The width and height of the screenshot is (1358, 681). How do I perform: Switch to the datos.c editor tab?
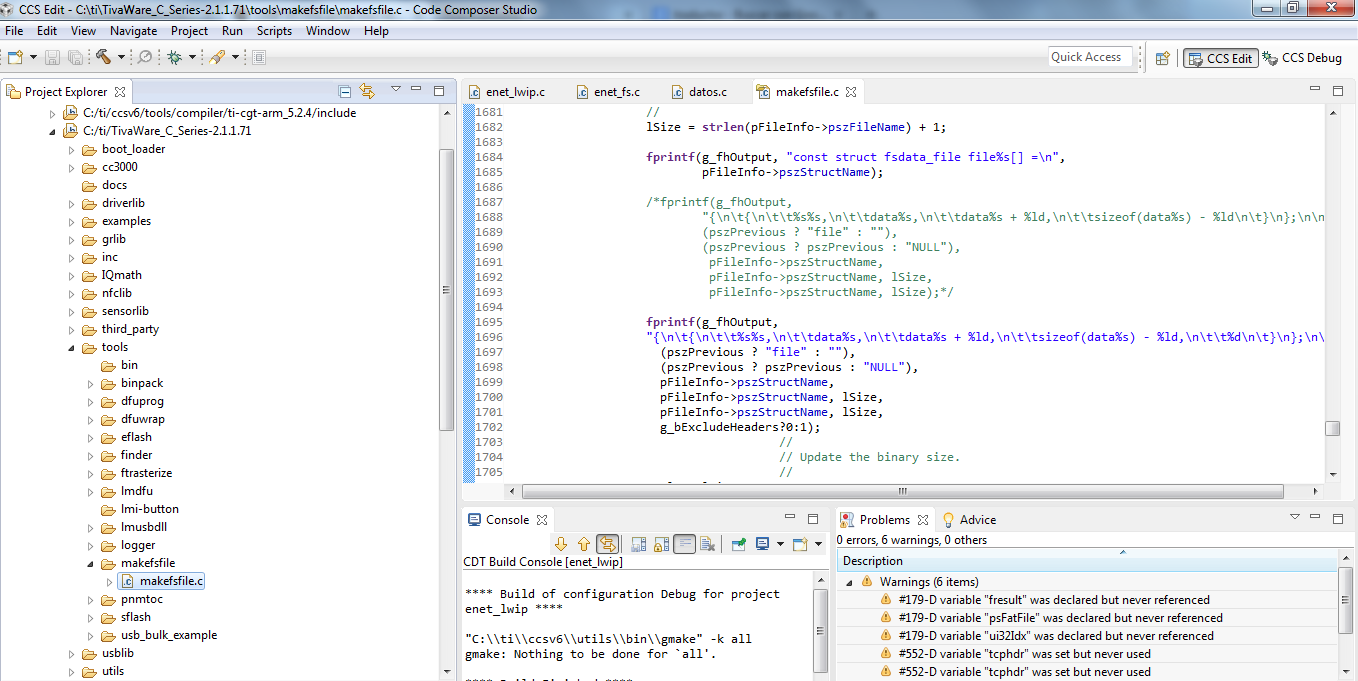coord(698,92)
